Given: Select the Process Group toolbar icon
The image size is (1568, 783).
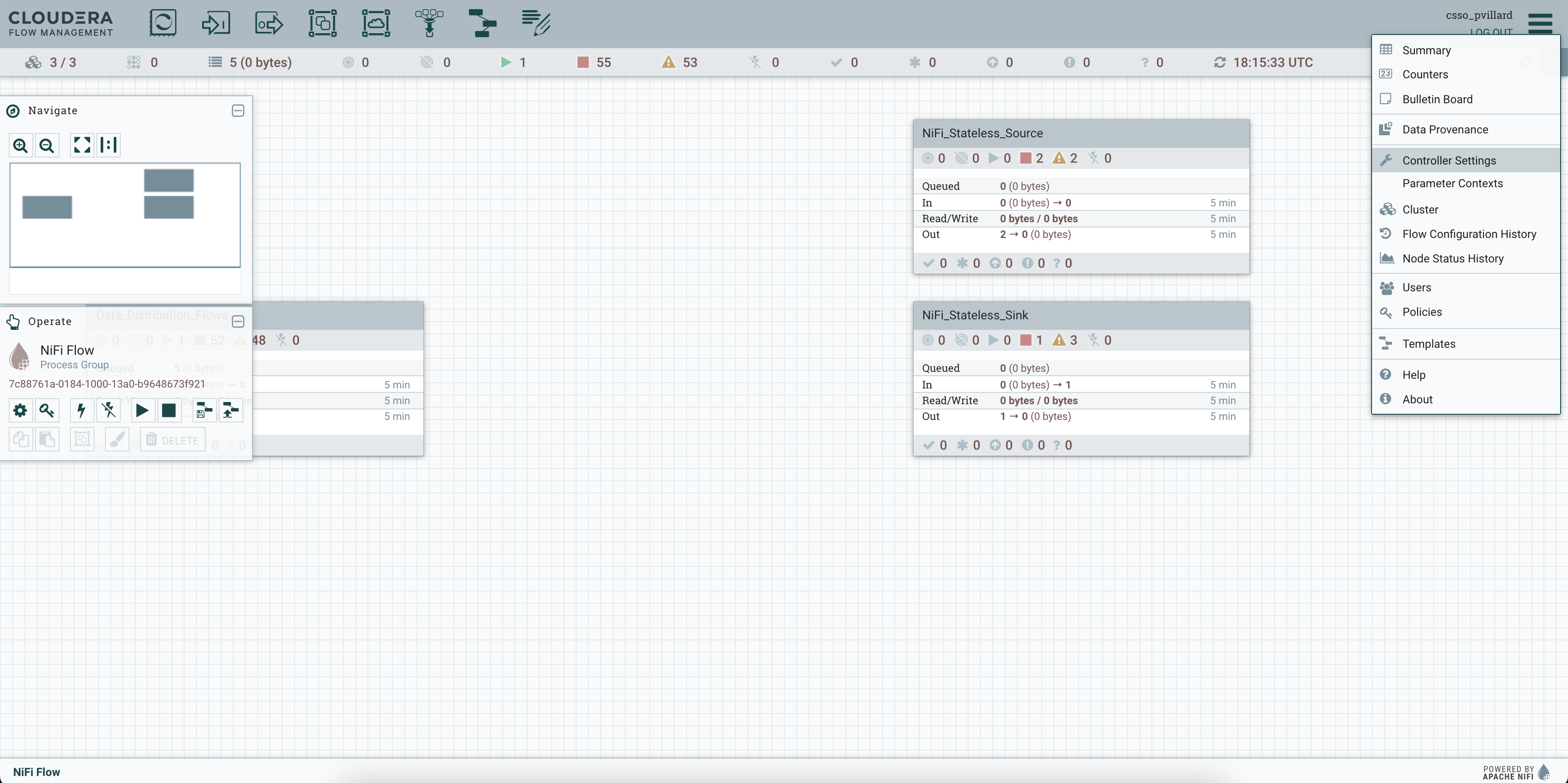Looking at the screenshot, I should (322, 23).
